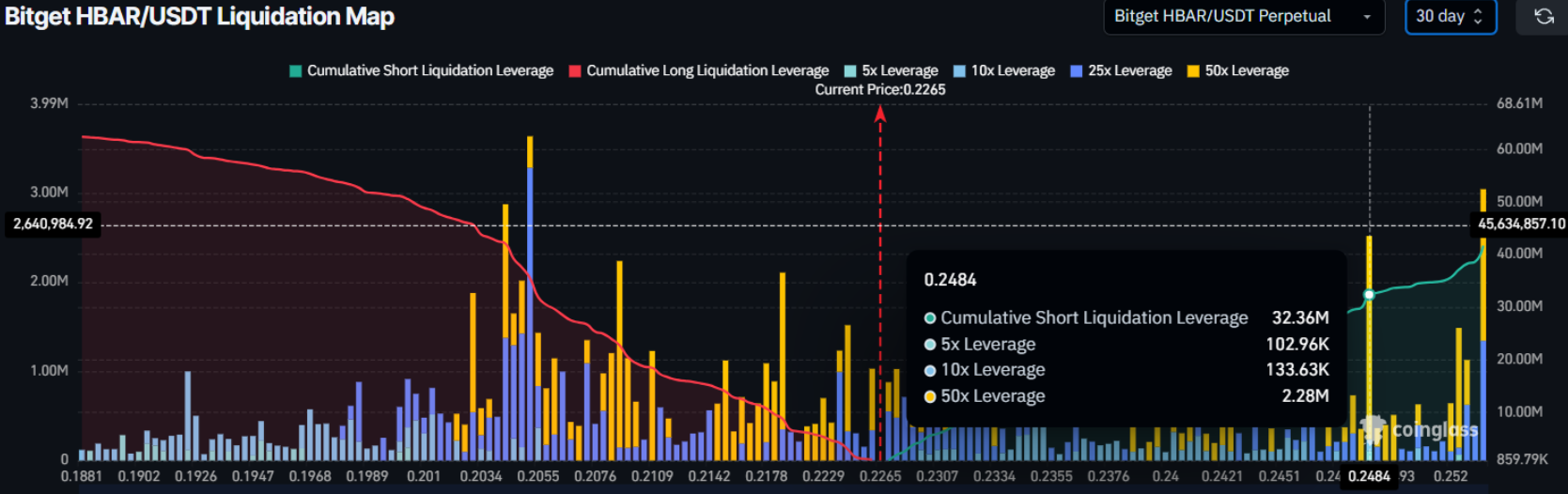Click the 25x Leverage legend square
1568x494 pixels.
[1077, 71]
